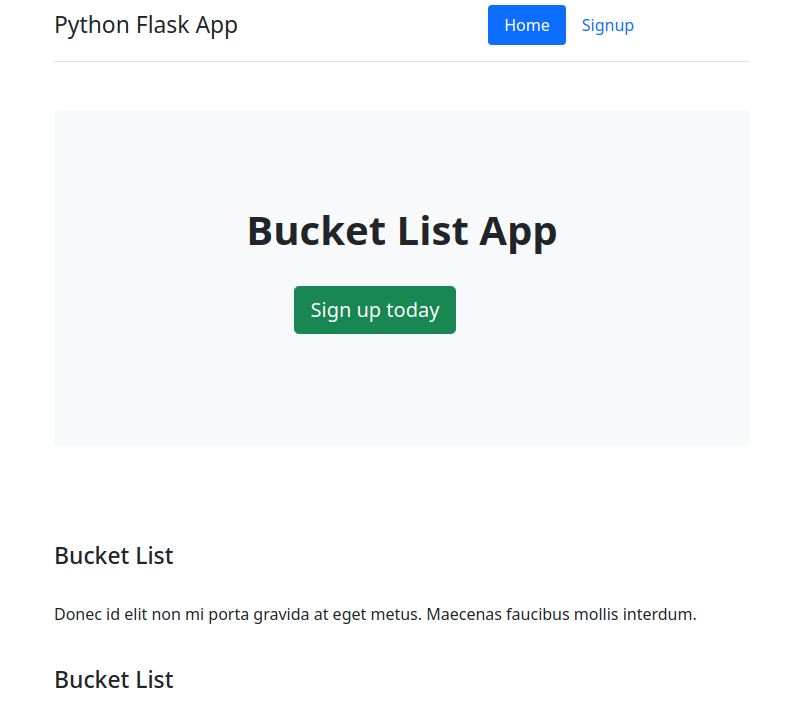
Task: Select the large Bucket List App heading
Action: (x=402, y=231)
